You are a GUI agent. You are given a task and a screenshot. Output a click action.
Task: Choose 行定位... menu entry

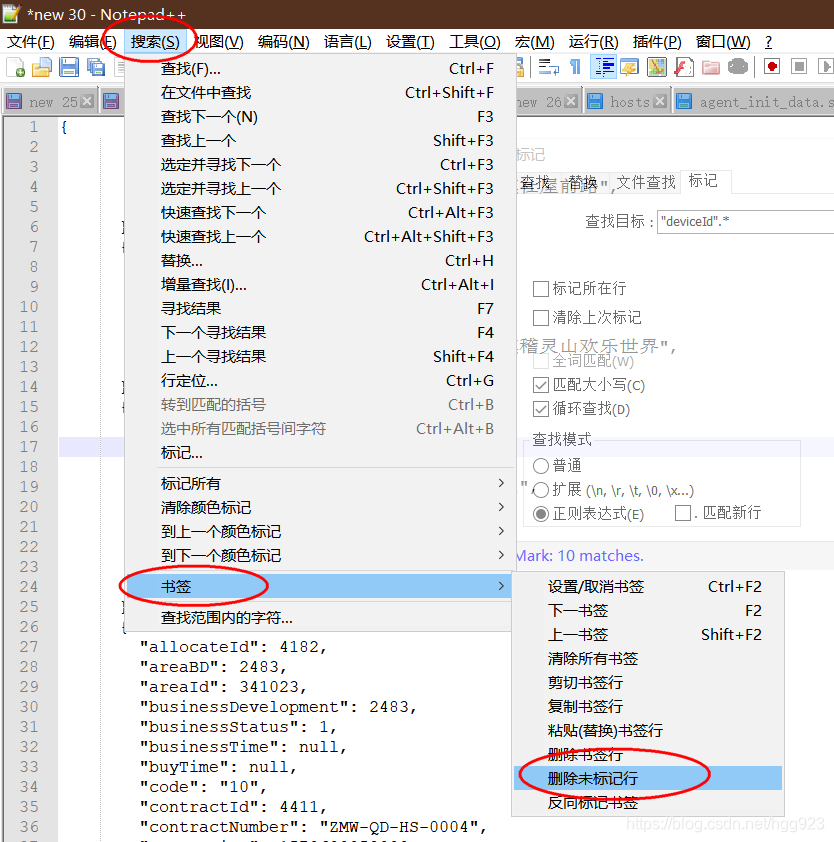(320, 381)
